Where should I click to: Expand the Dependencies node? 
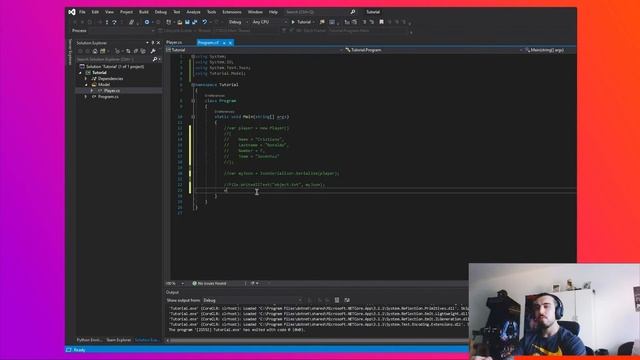point(86,78)
